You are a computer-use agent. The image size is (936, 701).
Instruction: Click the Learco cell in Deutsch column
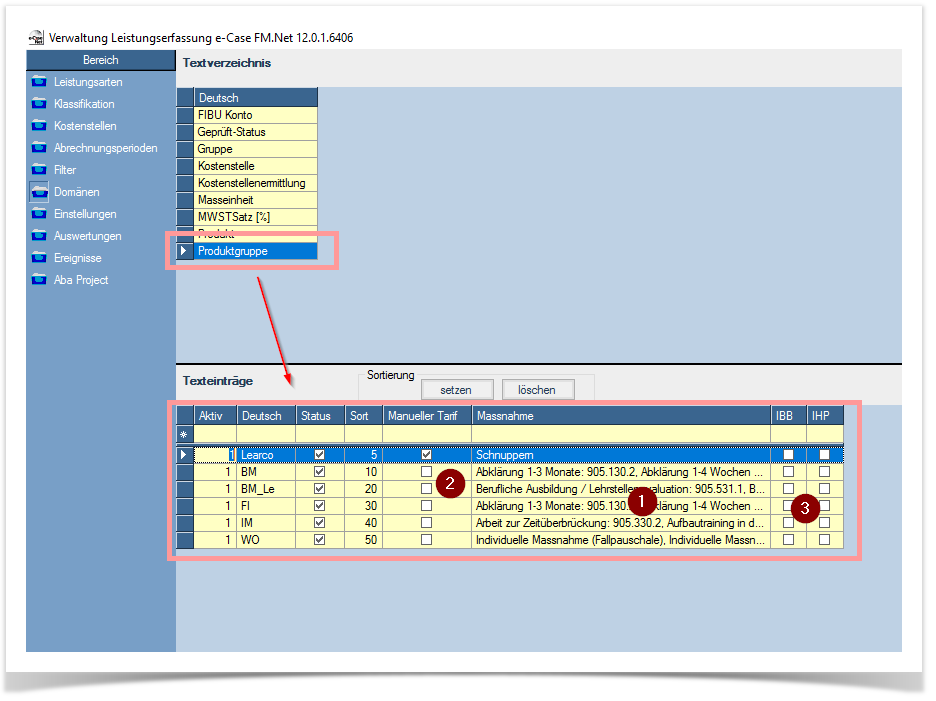(266, 455)
